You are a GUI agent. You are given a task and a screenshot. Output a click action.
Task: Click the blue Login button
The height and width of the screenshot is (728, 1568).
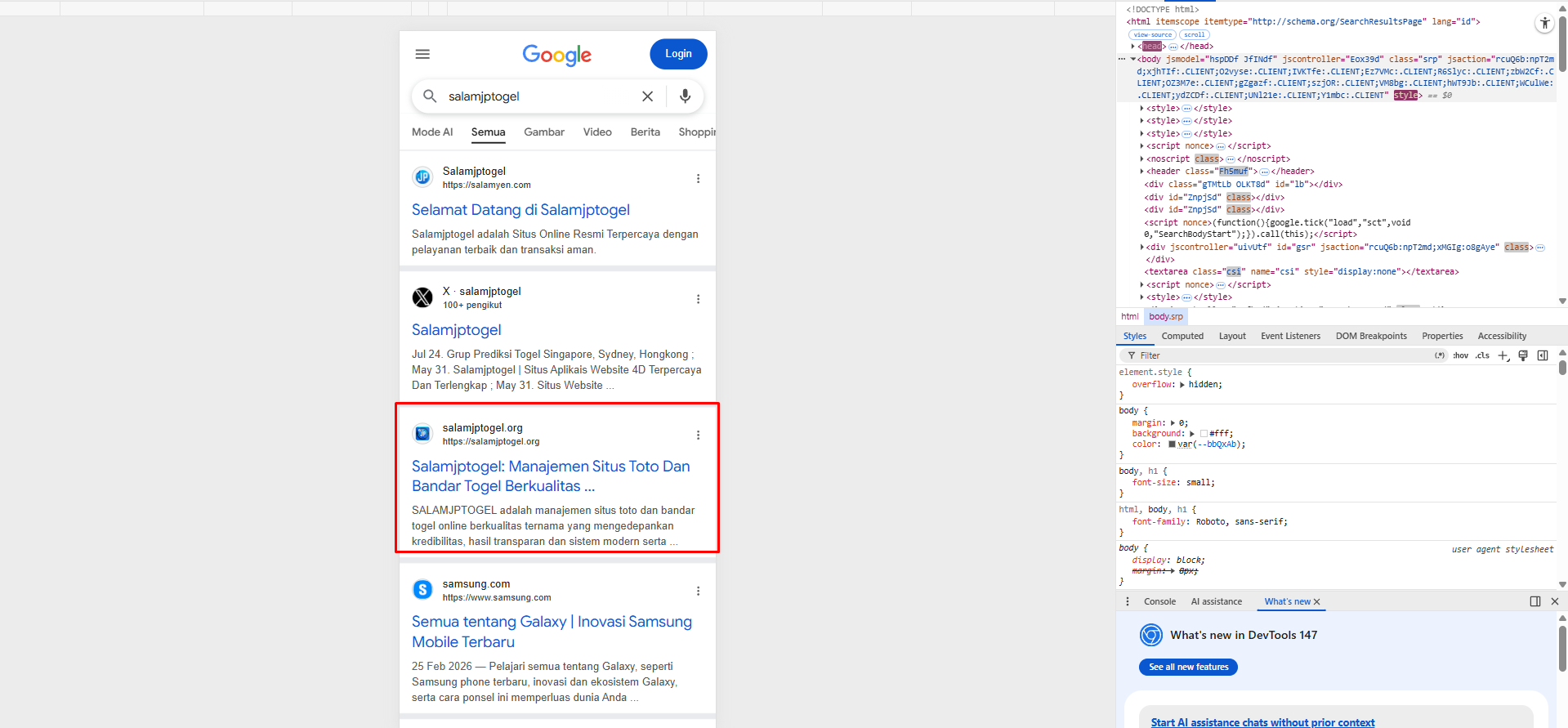pyautogui.click(x=678, y=54)
